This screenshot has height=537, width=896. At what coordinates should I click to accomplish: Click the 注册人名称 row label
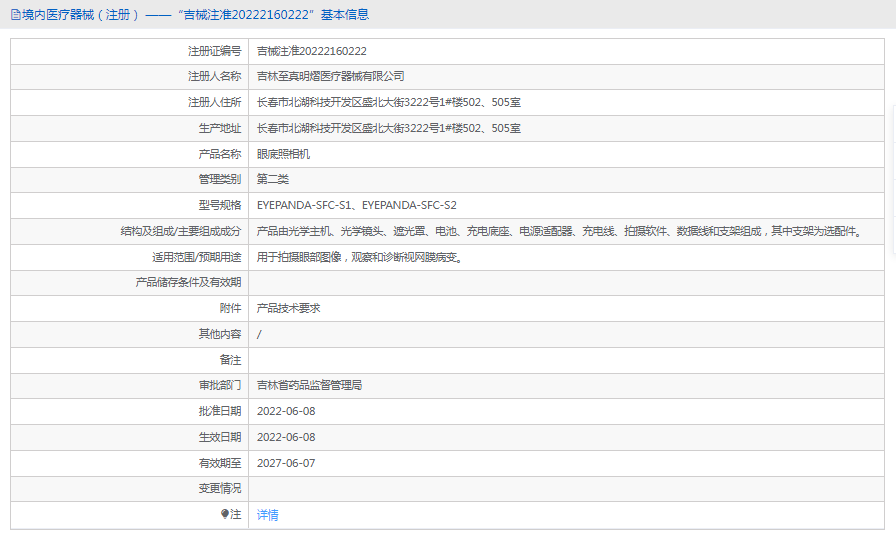click(215, 77)
